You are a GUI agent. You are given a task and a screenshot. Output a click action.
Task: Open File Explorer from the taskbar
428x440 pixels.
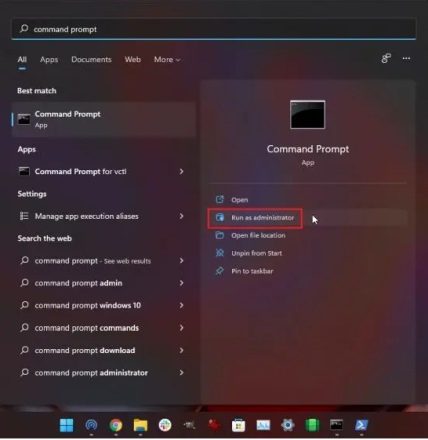140,425
